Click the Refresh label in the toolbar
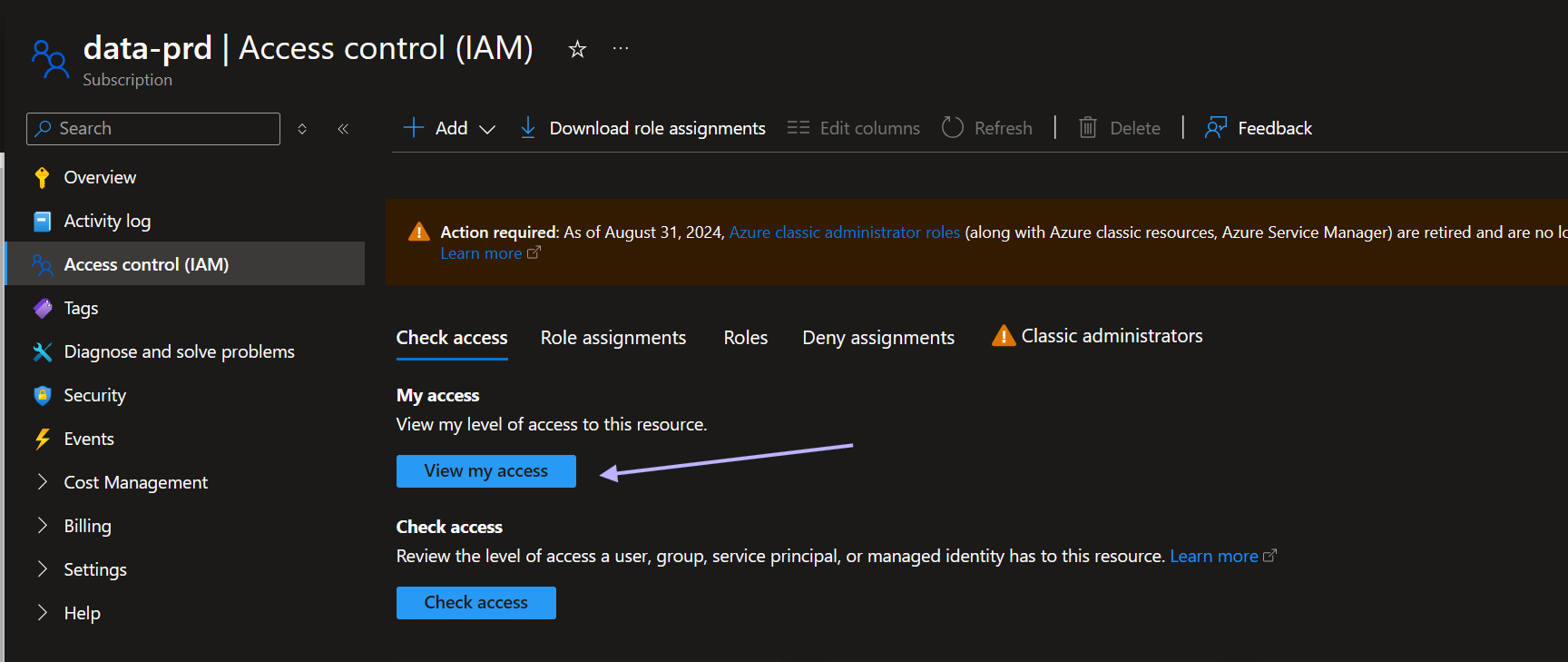The width and height of the screenshot is (1568, 662). pos(1004,128)
